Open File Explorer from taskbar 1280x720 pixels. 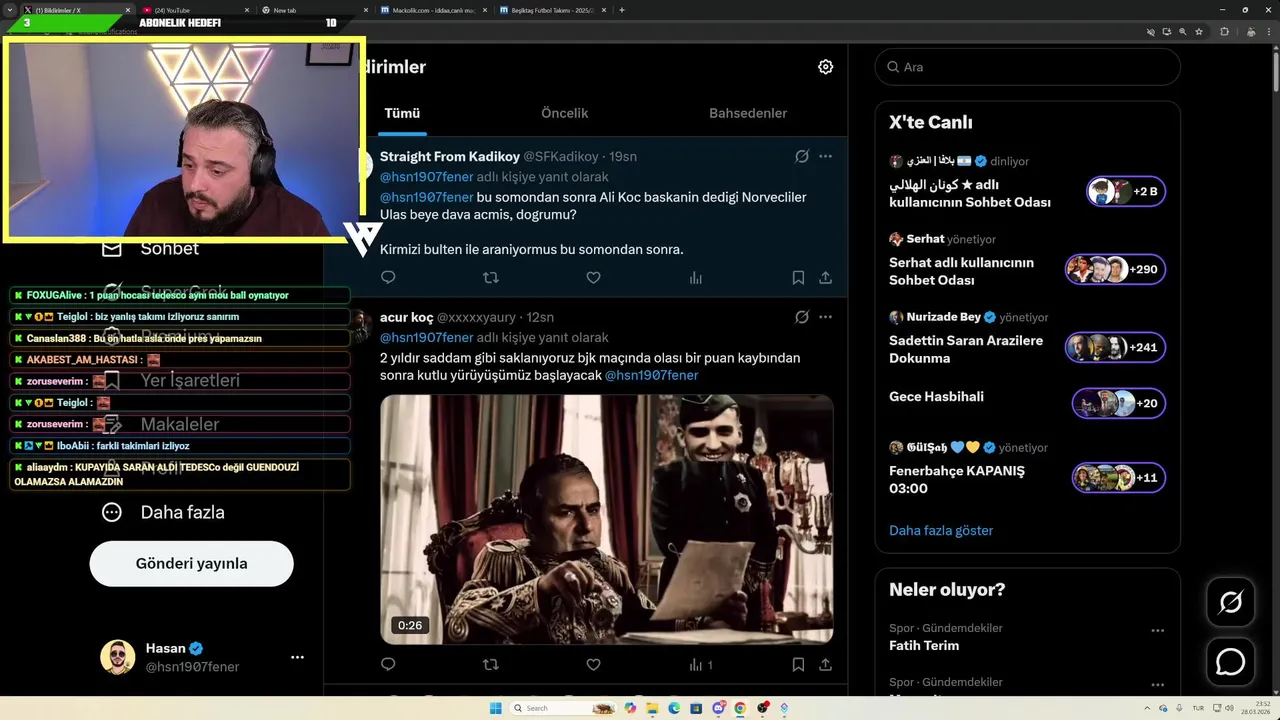click(651, 708)
